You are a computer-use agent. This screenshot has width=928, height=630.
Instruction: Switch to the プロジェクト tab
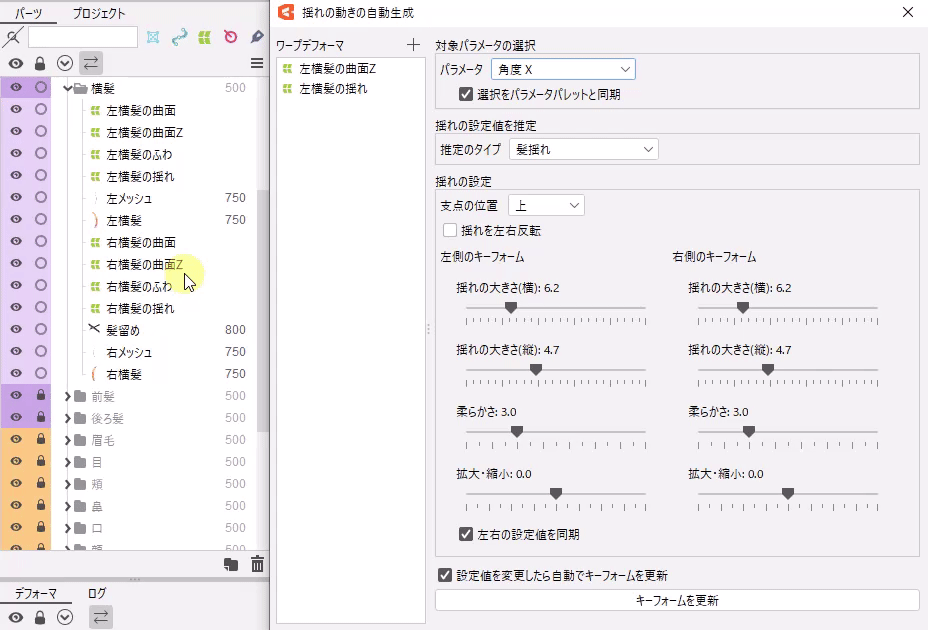(x=99, y=13)
